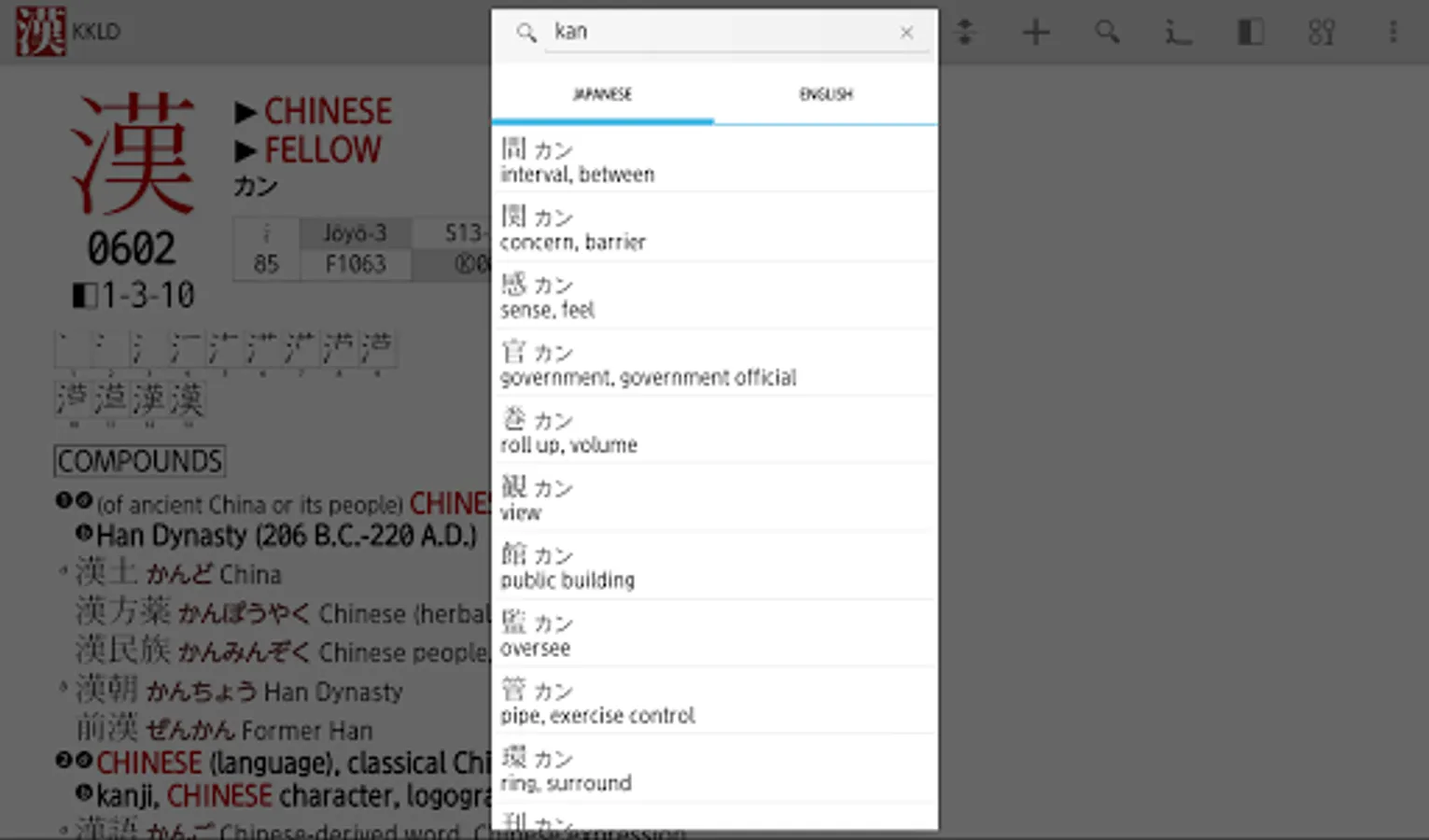This screenshot has height=840, width=1429.
Task: Click the Jōyō-3 grade cell
Action: coord(355,233)
